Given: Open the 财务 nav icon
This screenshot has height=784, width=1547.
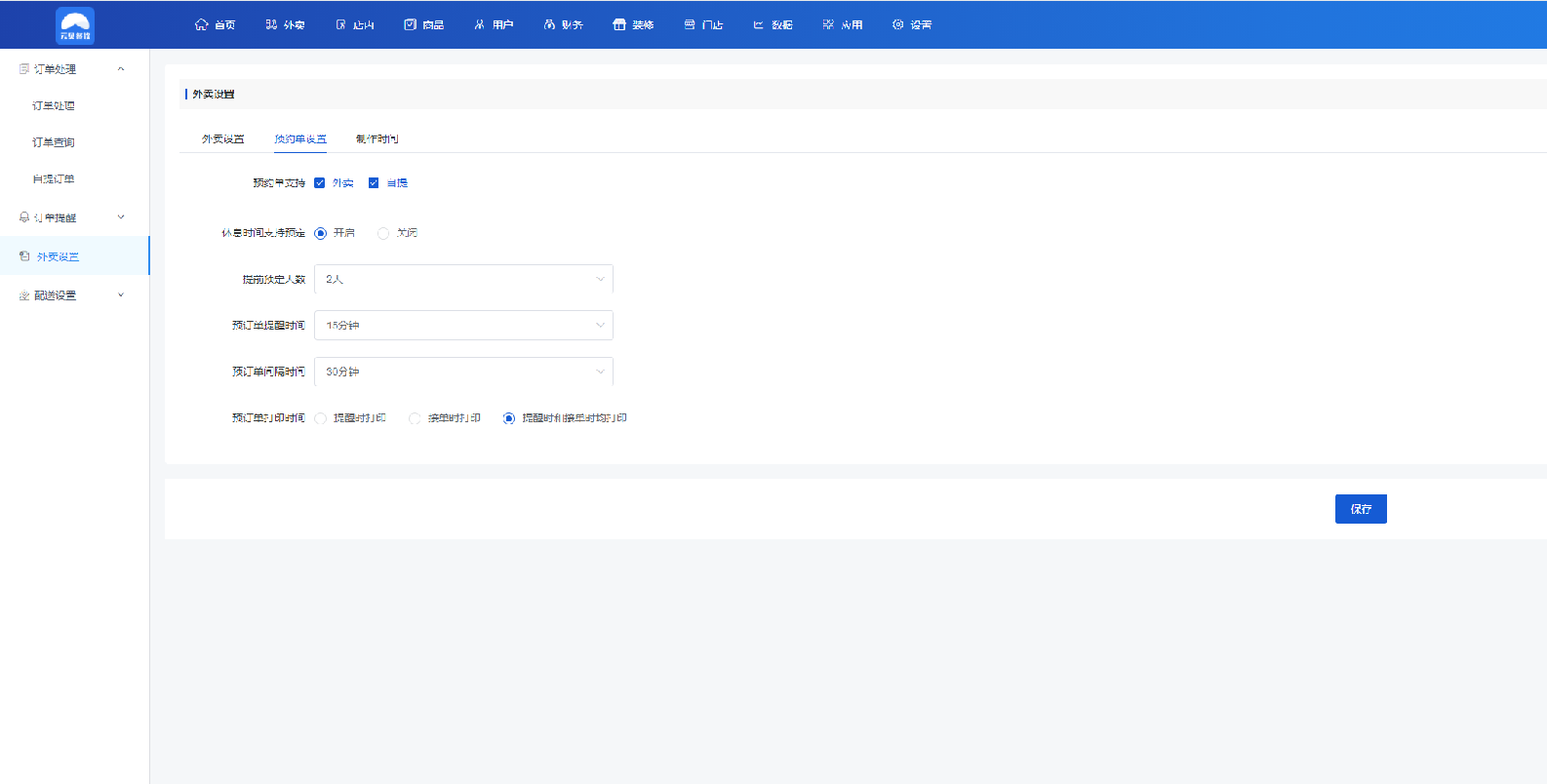Looking at the screenshot, I should 550,24.
